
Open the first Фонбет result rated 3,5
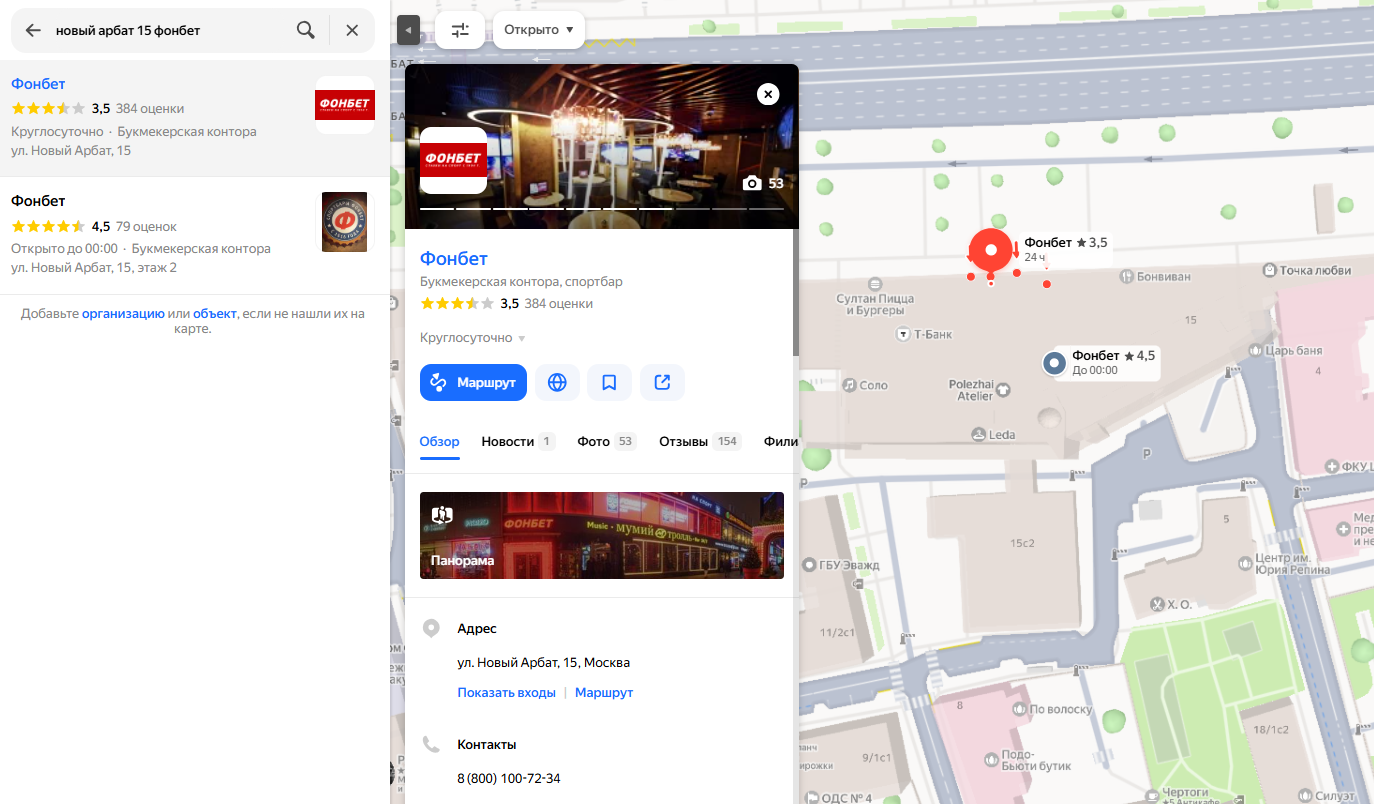[195, 118]
